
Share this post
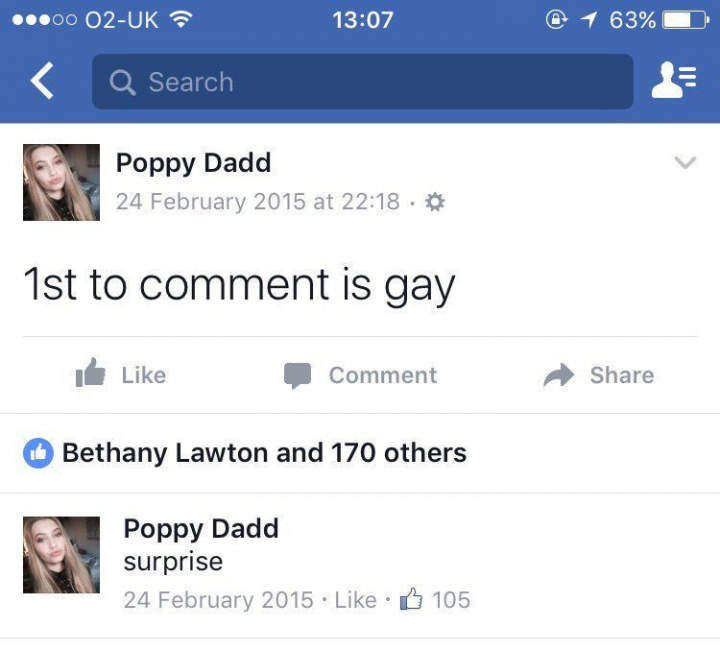598,375
